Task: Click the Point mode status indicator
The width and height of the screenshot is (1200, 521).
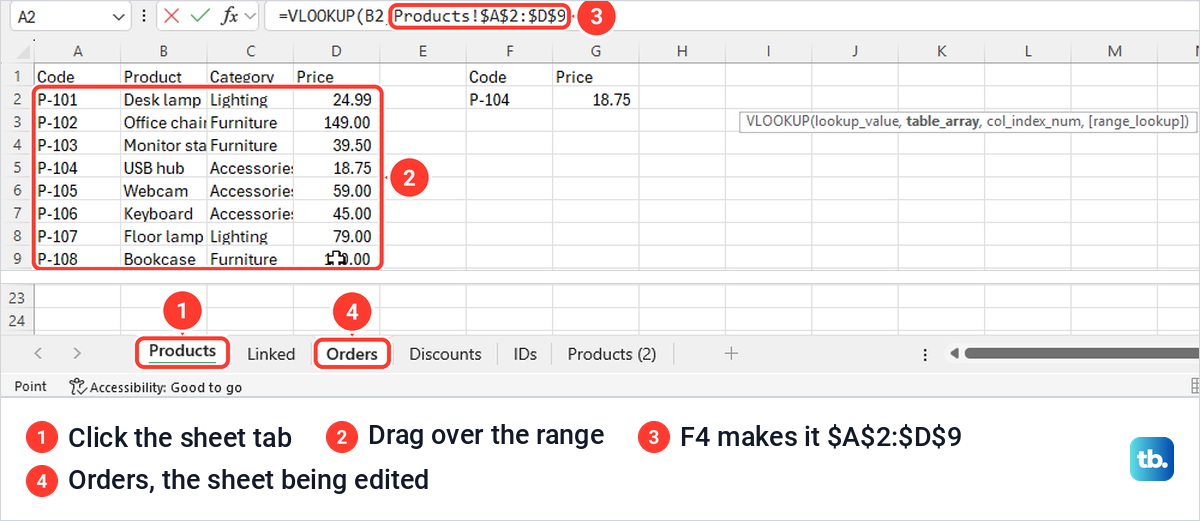Action: pos(31,386)
